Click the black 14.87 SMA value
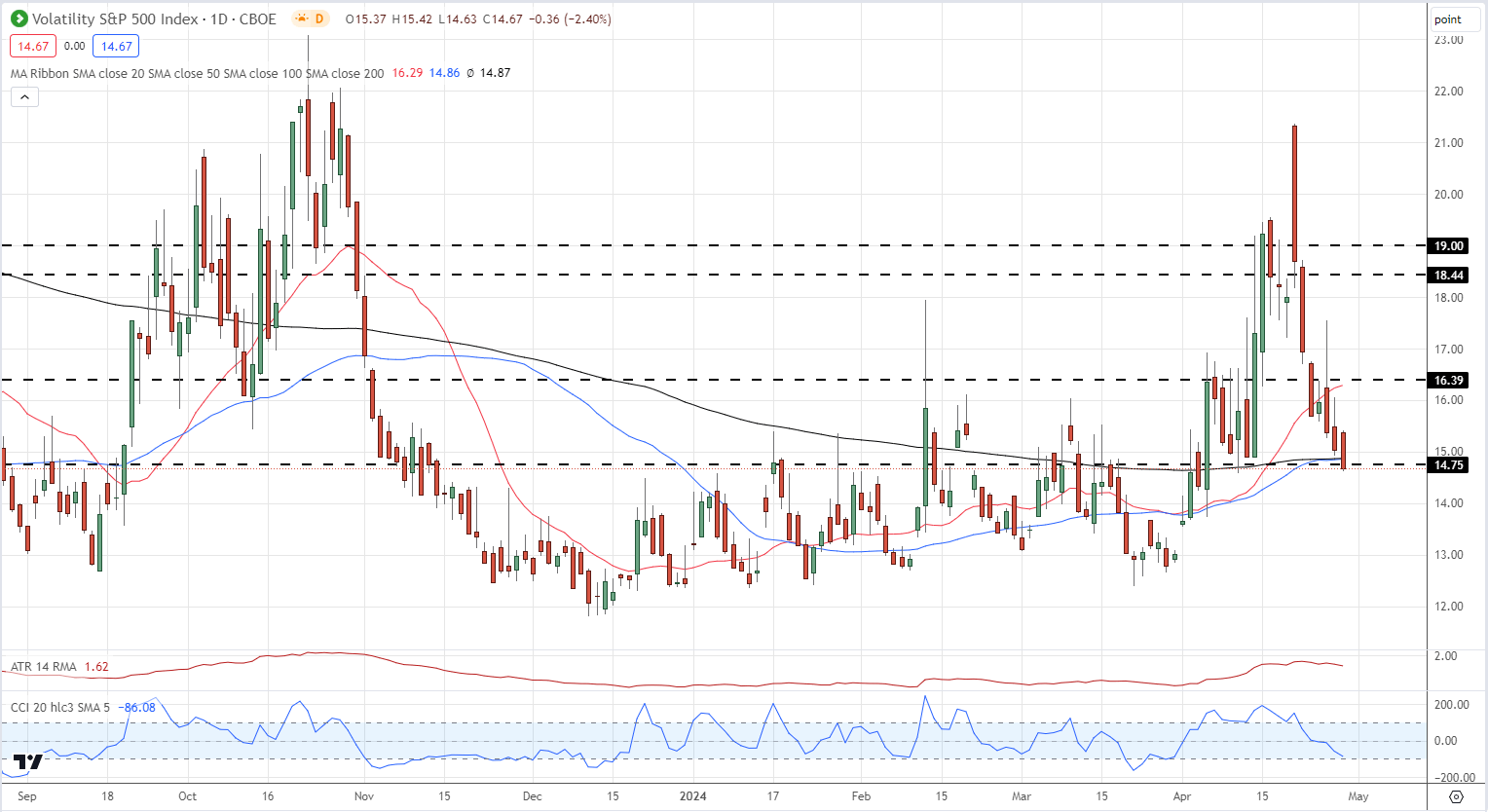The image size is (1488, 812). (495, 73)
